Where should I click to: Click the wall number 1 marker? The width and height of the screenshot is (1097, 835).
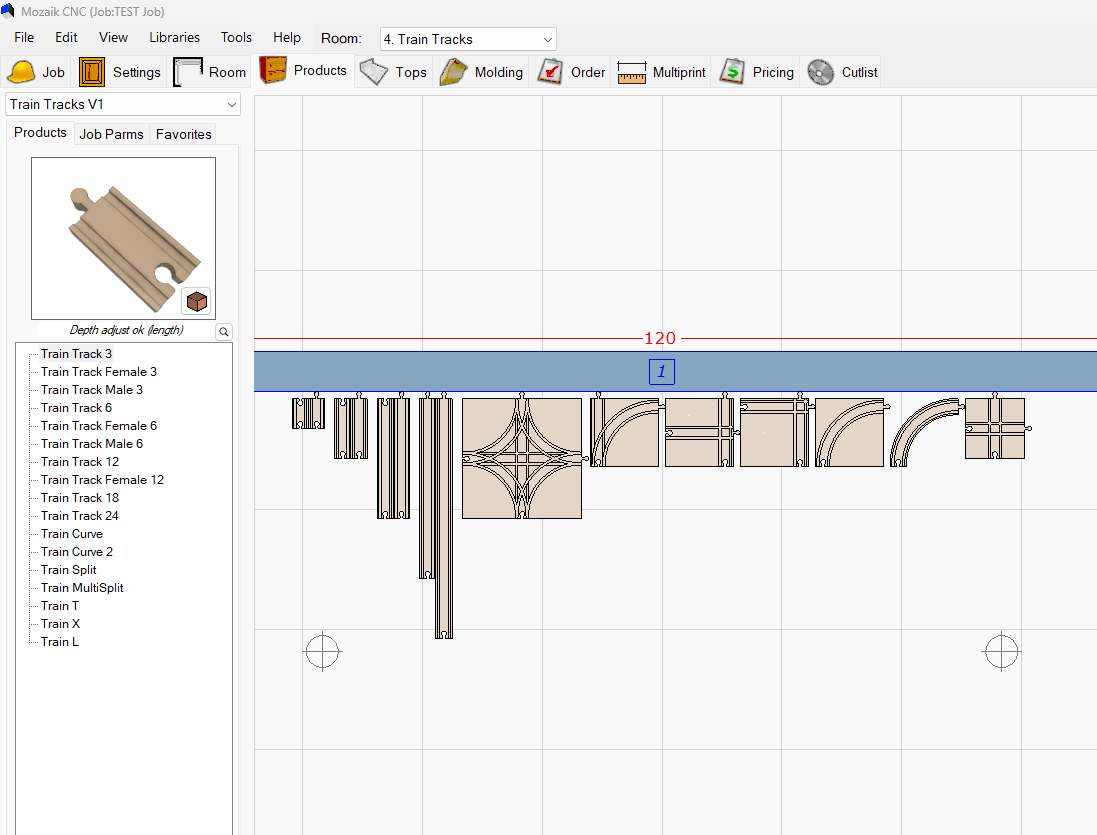pos(661,372)
